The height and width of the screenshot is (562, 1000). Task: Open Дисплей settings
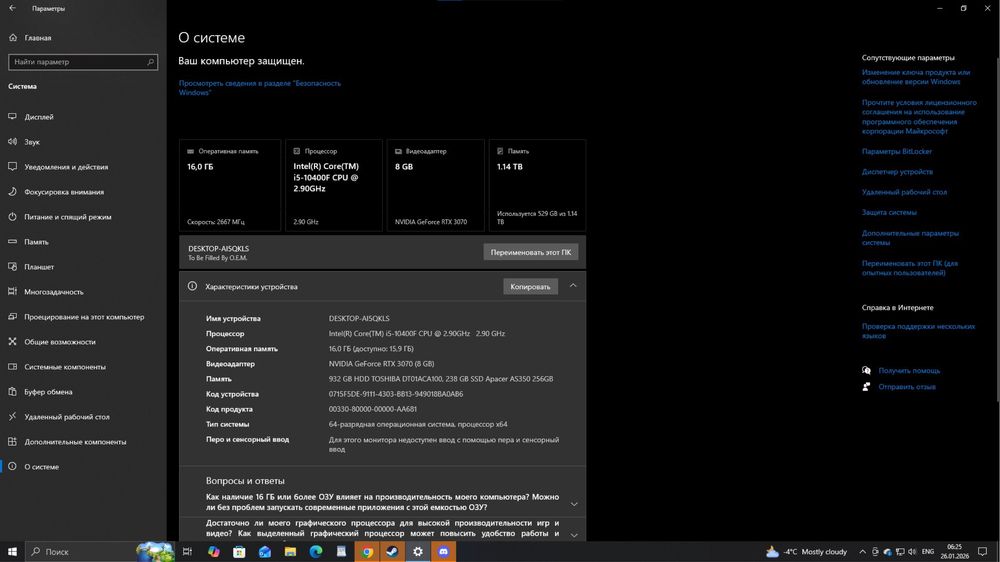tap(39, 117)
